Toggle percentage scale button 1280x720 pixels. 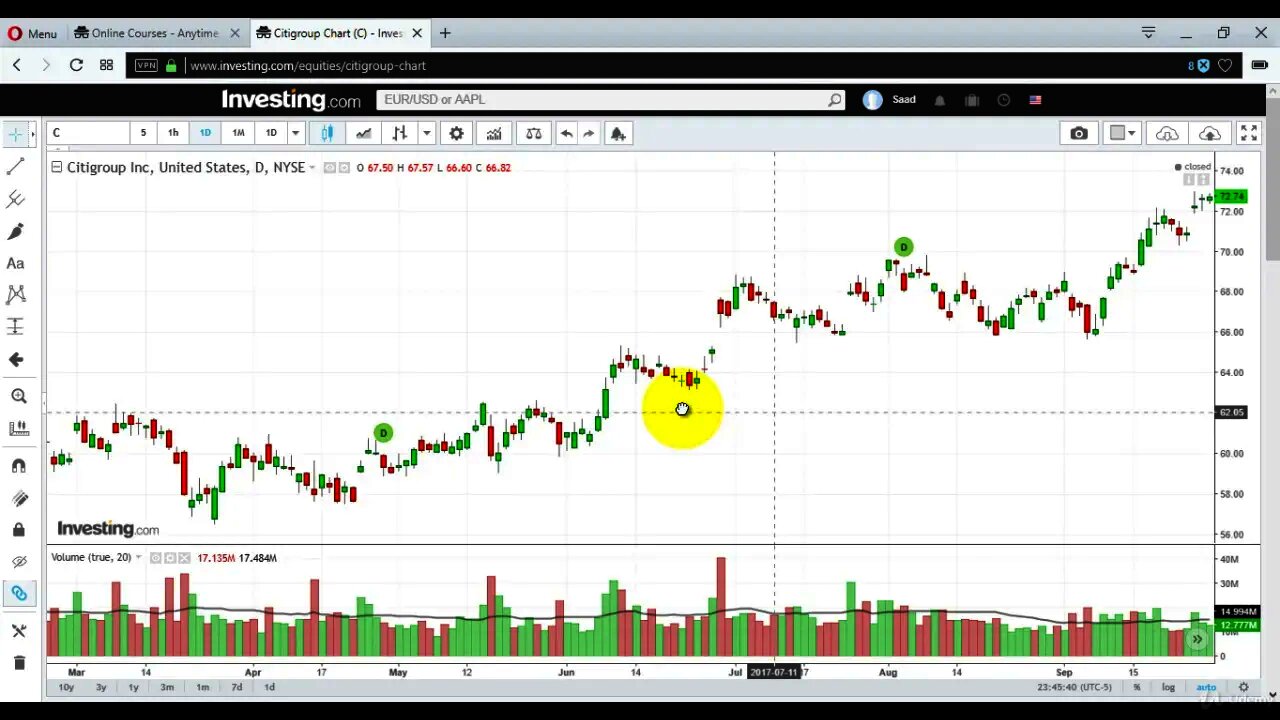(1137, 687)
